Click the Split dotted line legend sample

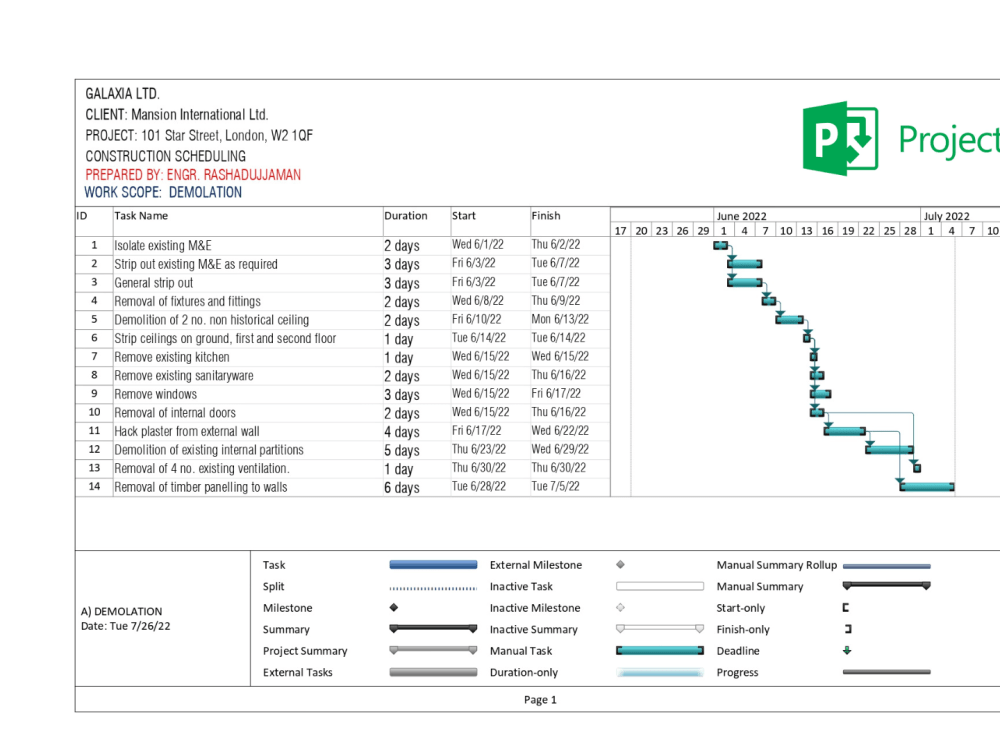coord(433,588)
